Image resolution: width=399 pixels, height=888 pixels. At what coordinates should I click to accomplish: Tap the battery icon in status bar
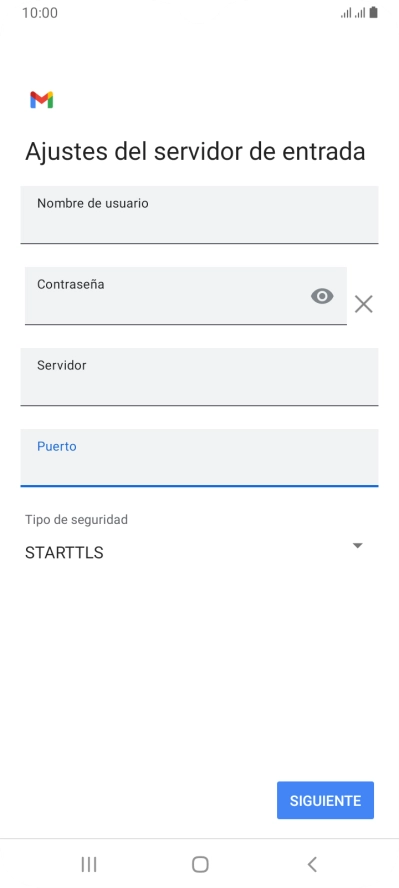tap(374, 12)
